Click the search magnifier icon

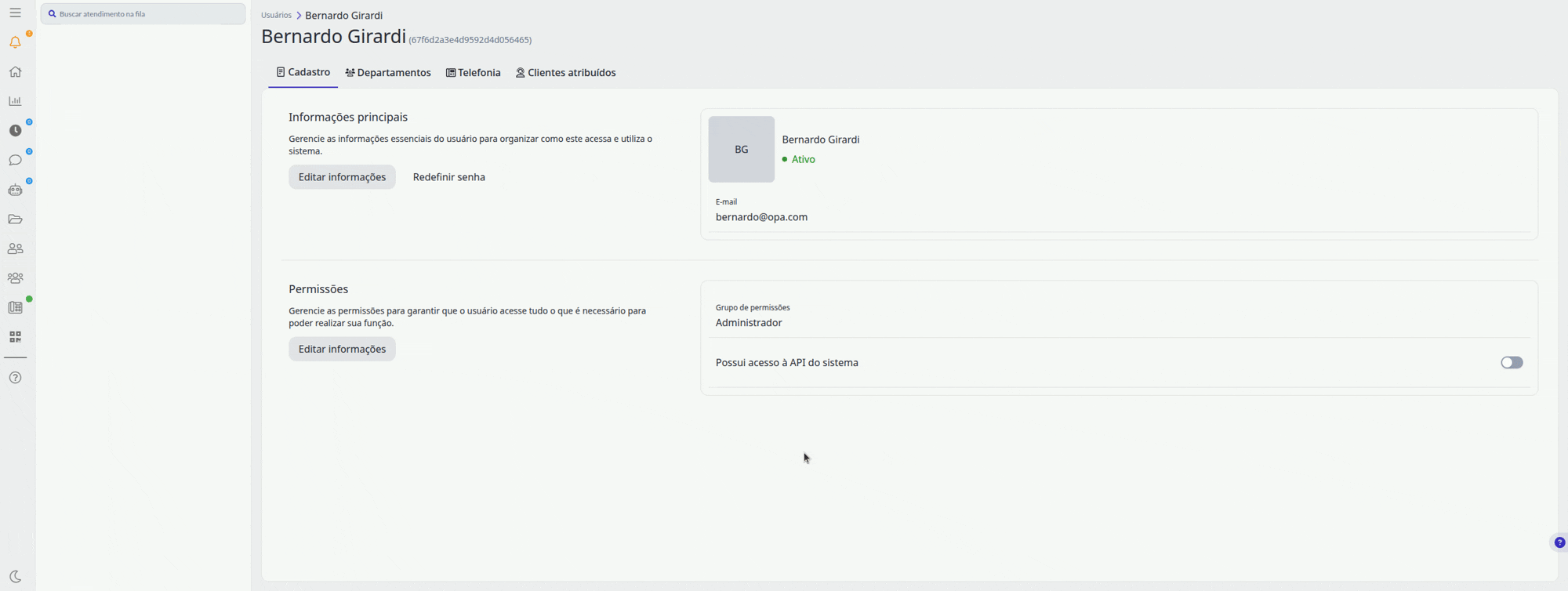[x=52, y=14]
